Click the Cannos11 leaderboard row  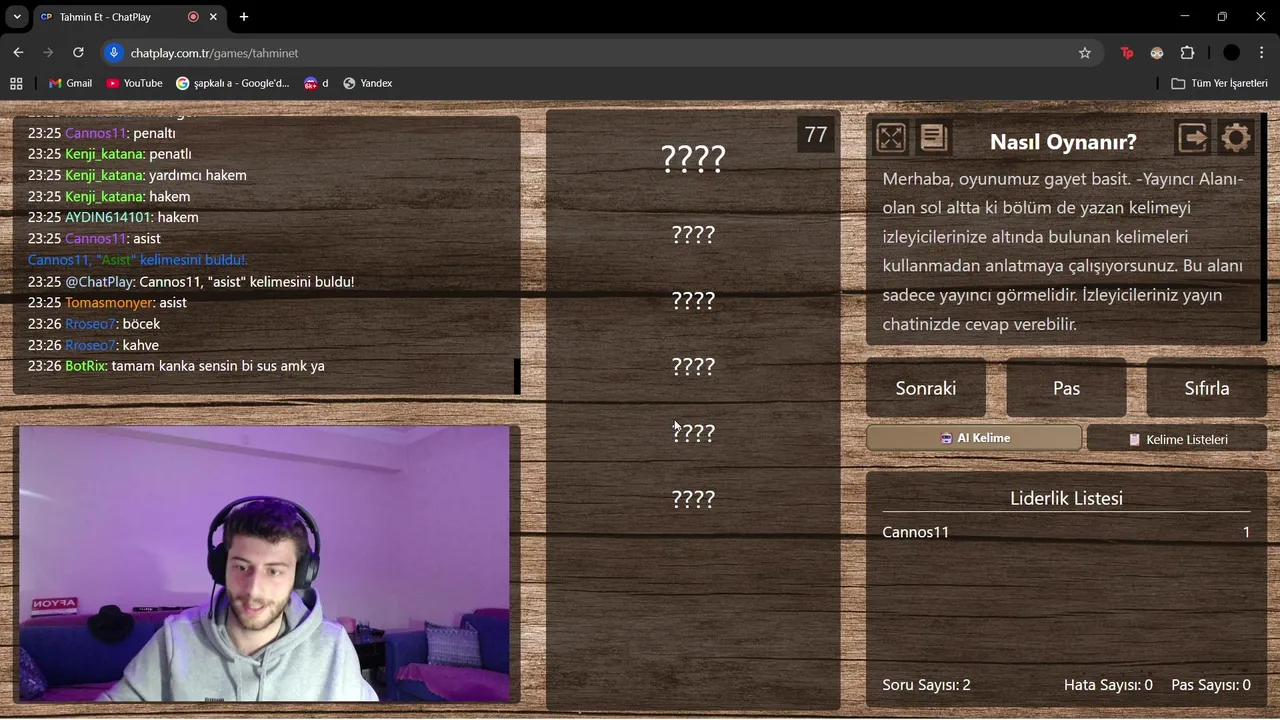(1066, 532)
